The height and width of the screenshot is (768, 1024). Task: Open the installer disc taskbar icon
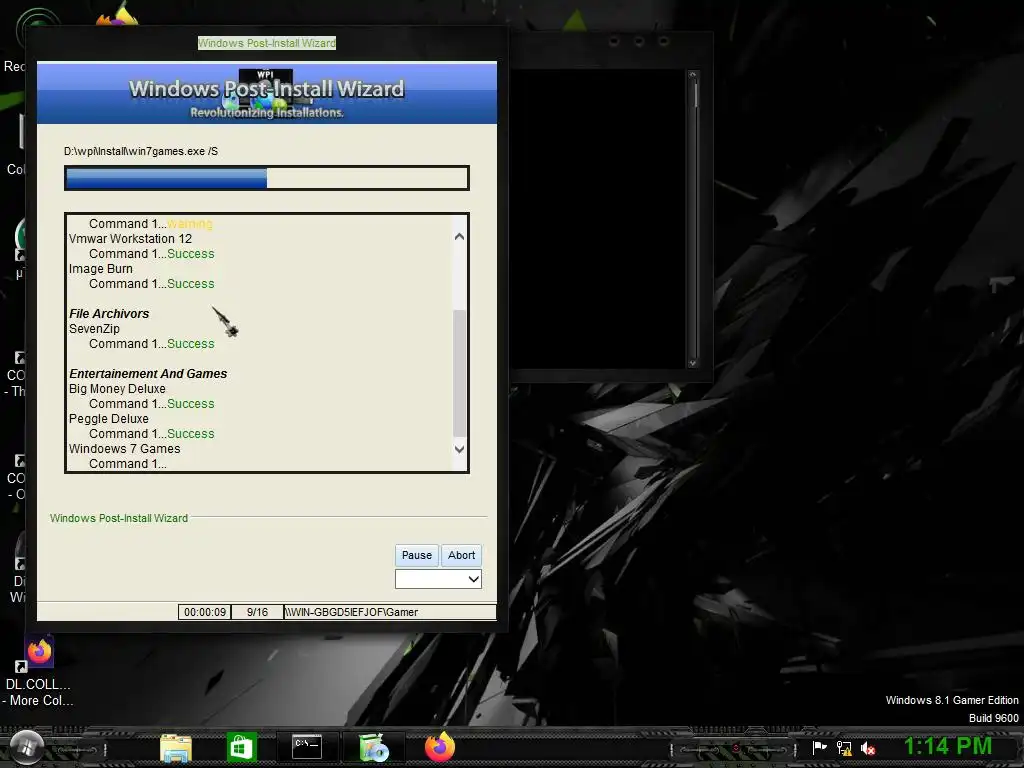coord(374,748)
